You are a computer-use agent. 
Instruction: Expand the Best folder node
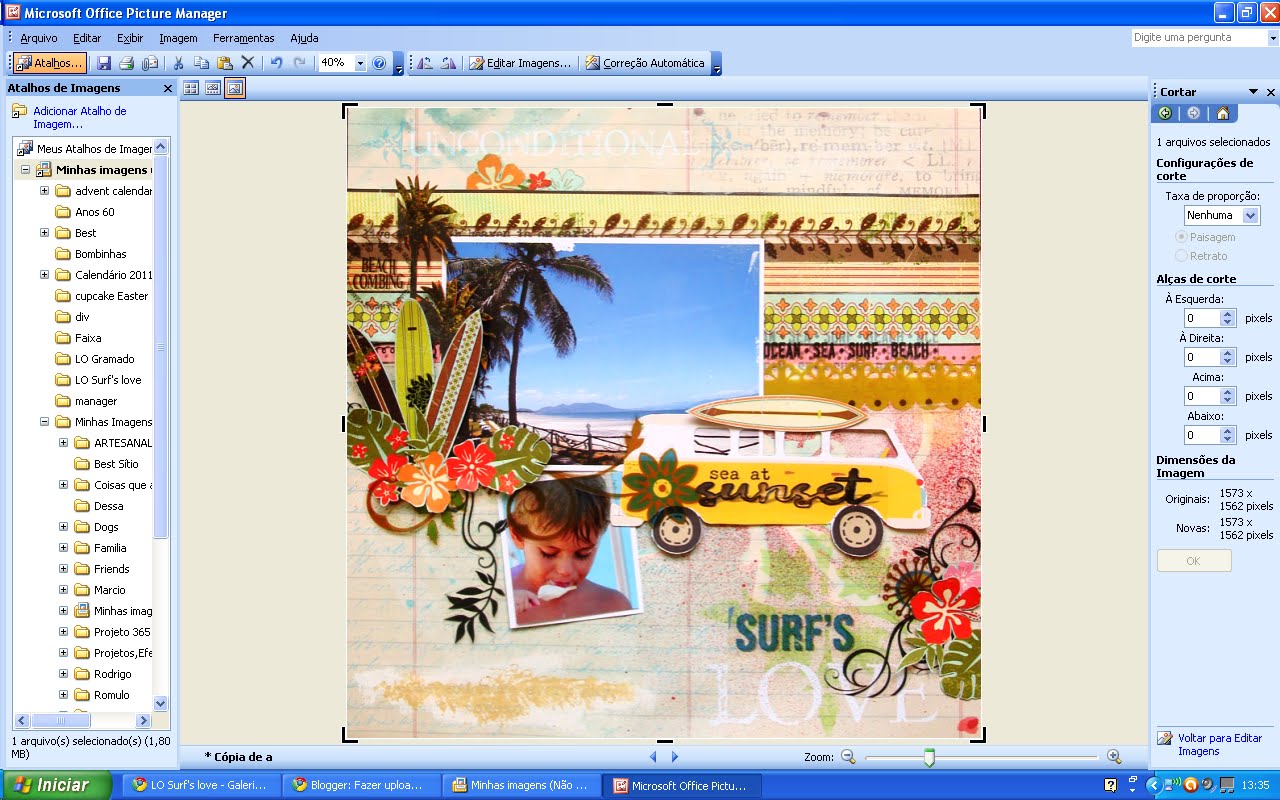coord(44,233)
